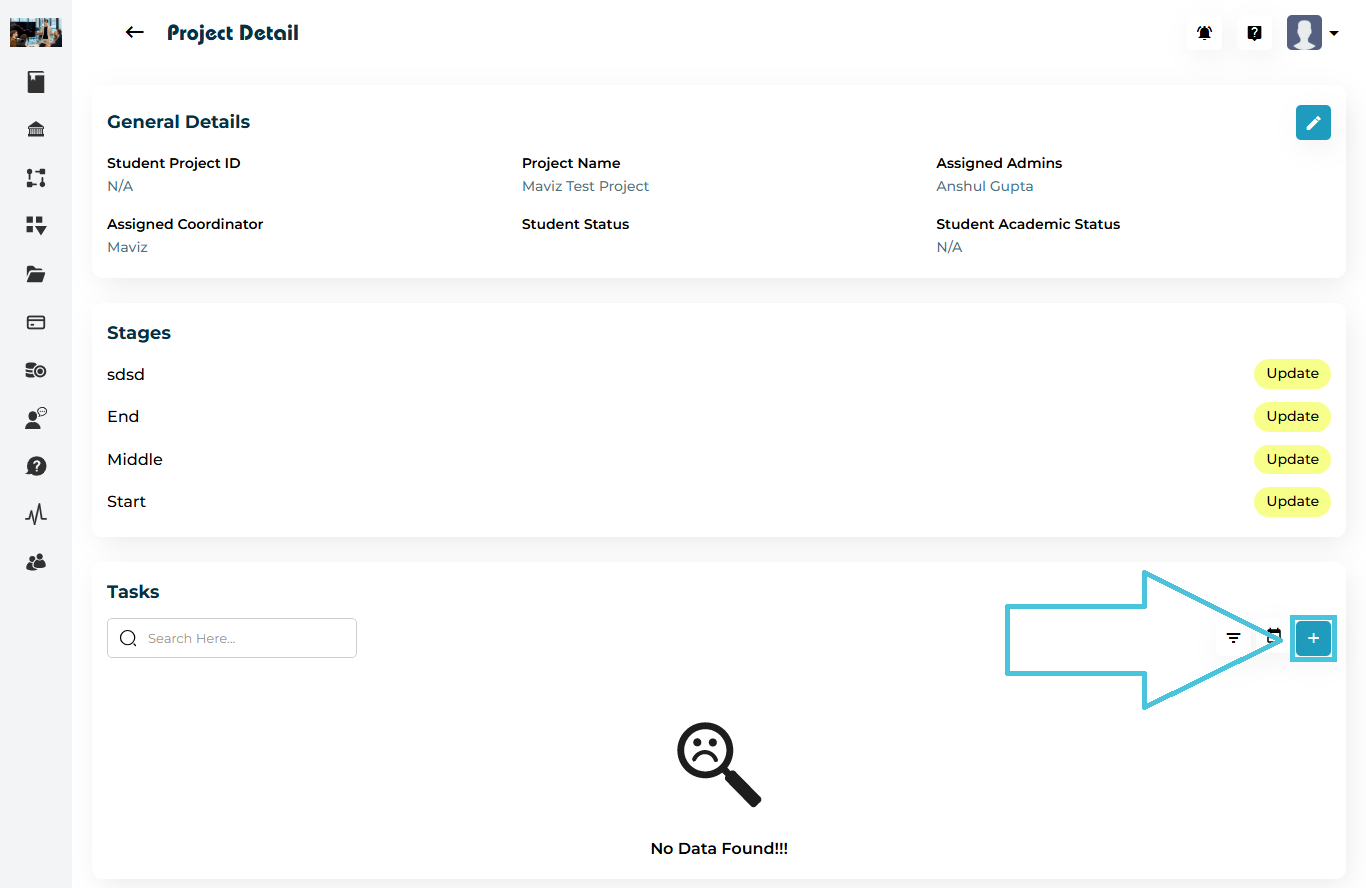
Task: Go to the institution building sidebar icon
Action: 36,130
